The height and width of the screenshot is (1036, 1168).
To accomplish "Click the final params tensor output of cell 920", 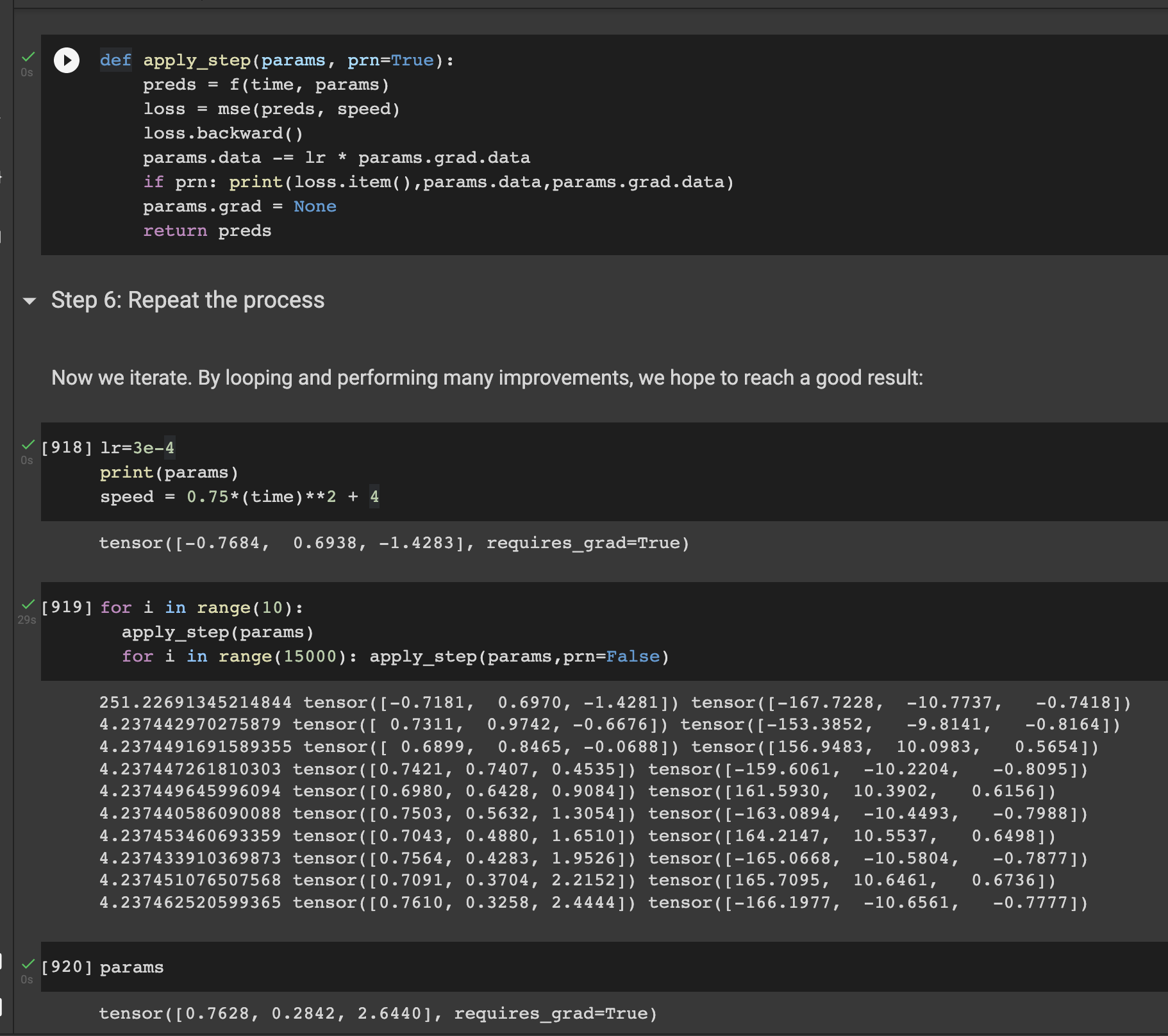I will (x=378, y=1014).
